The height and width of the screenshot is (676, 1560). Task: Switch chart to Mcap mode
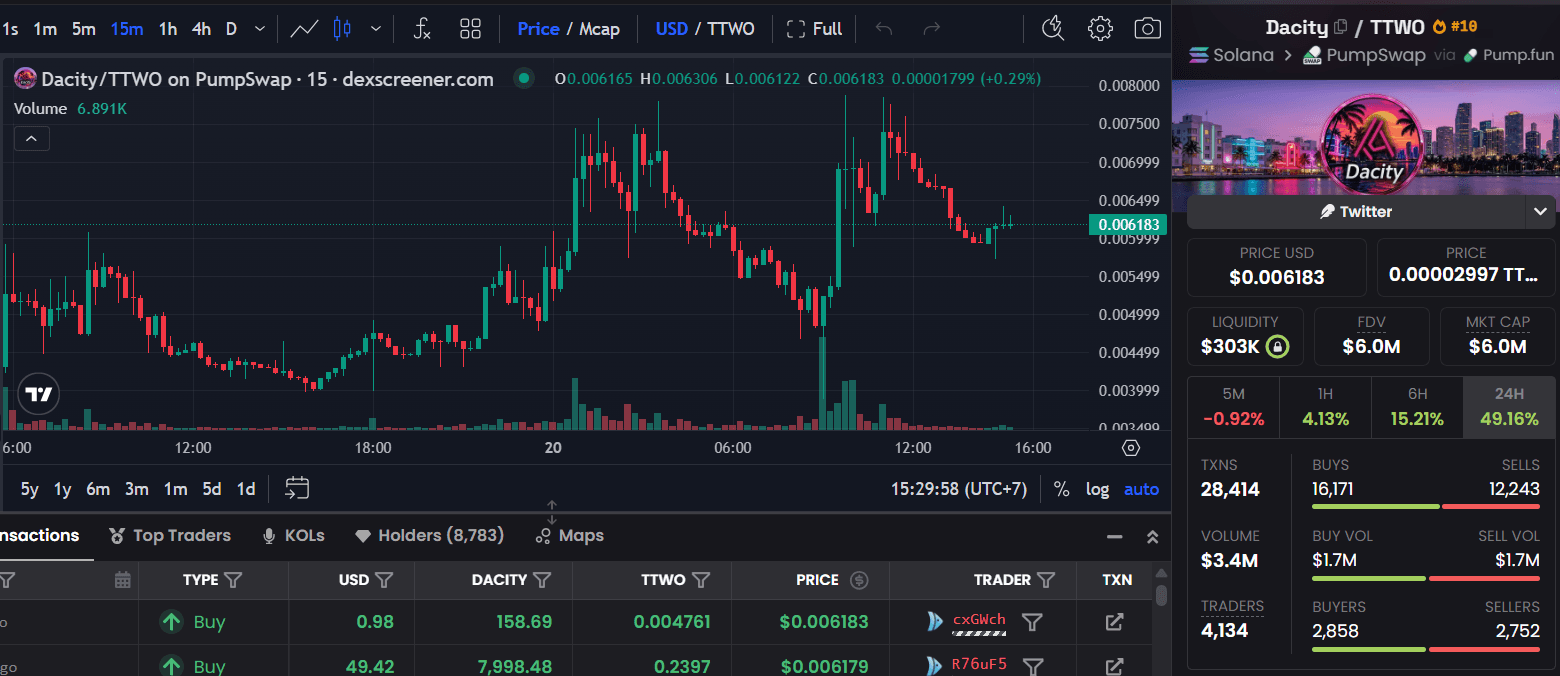[599, 29]
